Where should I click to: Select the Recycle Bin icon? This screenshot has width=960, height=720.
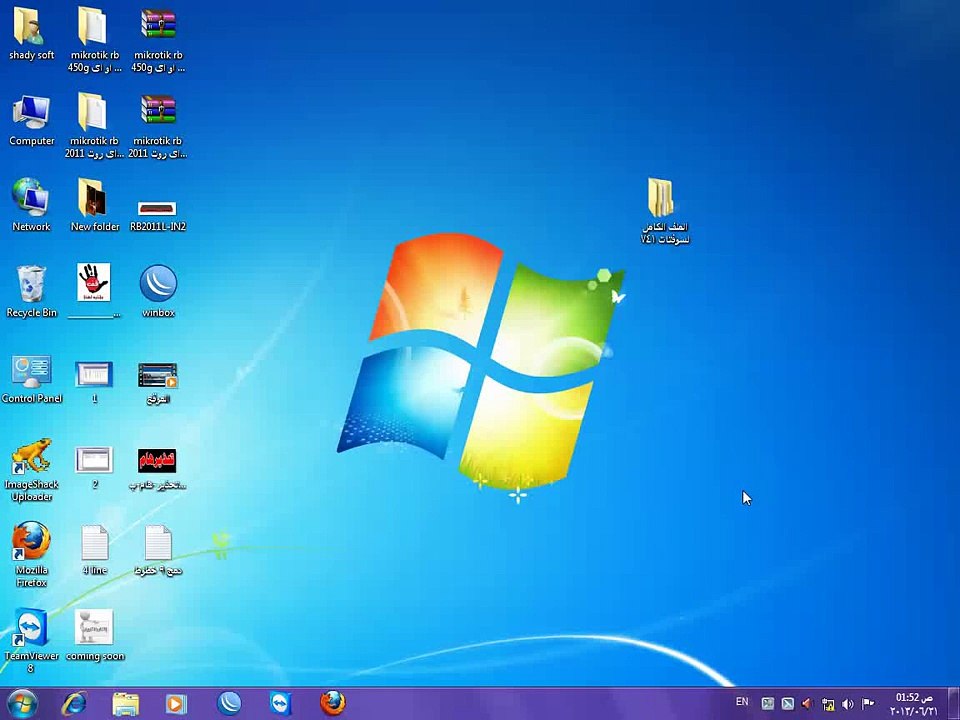pos(31,283)
